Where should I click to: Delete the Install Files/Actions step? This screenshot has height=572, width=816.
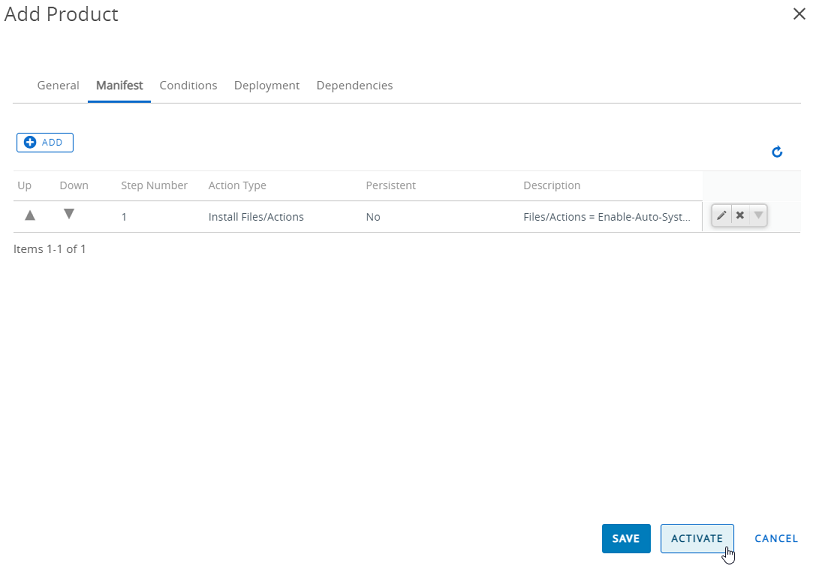point(740,215)
